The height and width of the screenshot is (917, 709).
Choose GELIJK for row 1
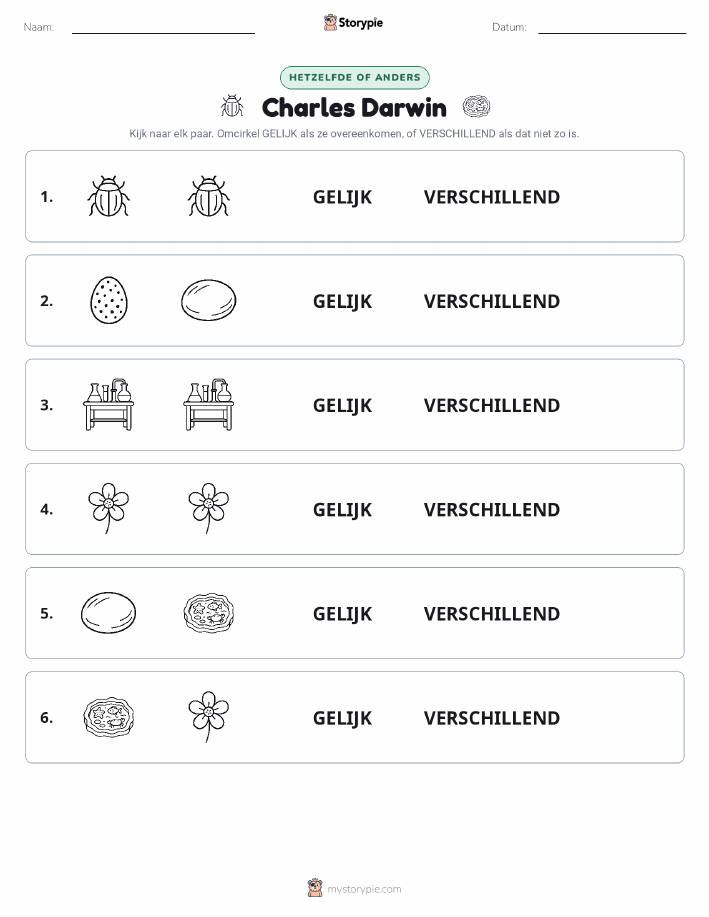pyautogui.click(x=342, y=197)
